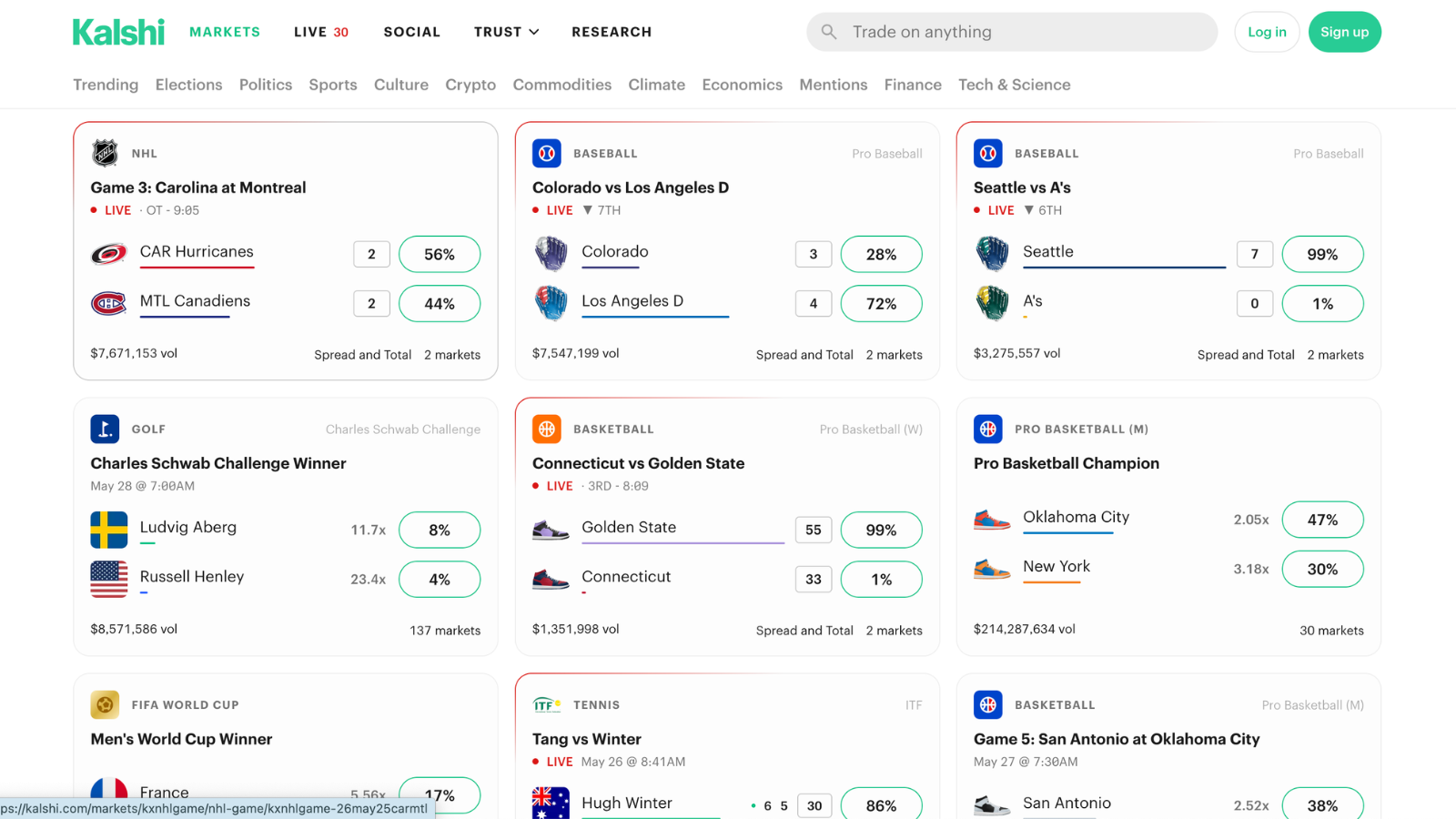Focus the Trade on anything search field
1456x819 pixels.
point(1012,32)
